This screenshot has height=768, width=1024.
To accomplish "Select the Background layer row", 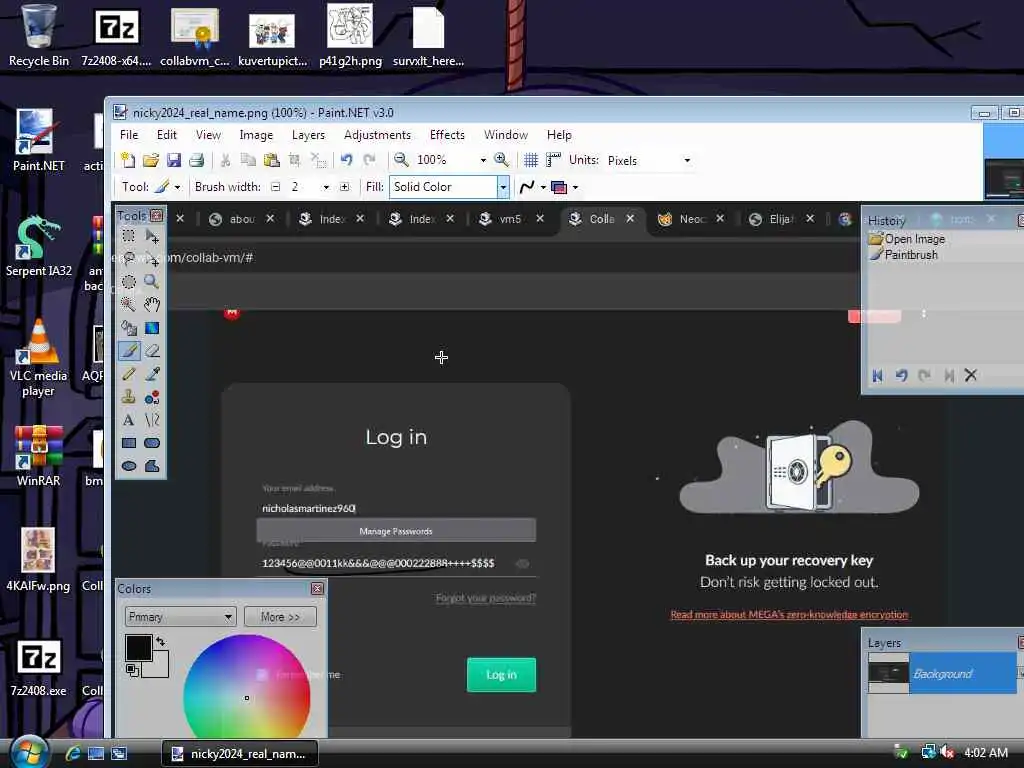I will click(x=942, y=673).
